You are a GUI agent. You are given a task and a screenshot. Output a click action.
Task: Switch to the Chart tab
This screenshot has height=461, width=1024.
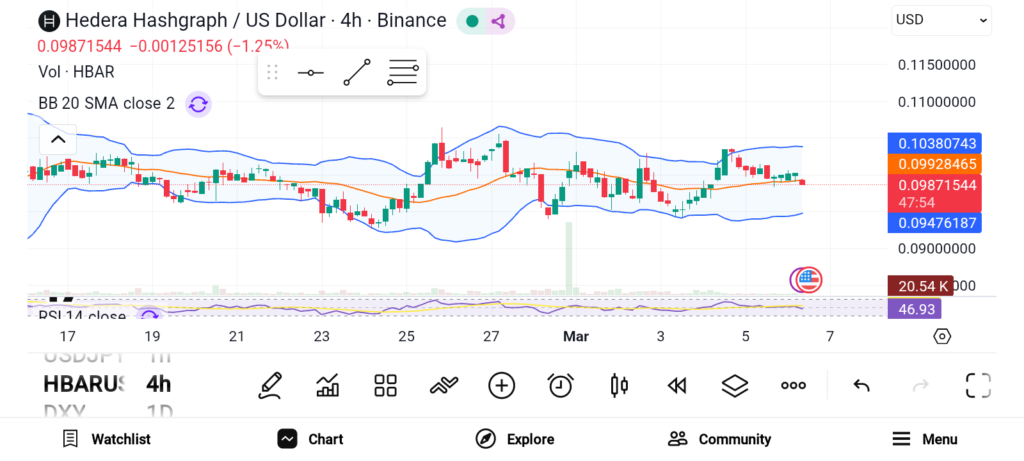[x=310, y=439]
